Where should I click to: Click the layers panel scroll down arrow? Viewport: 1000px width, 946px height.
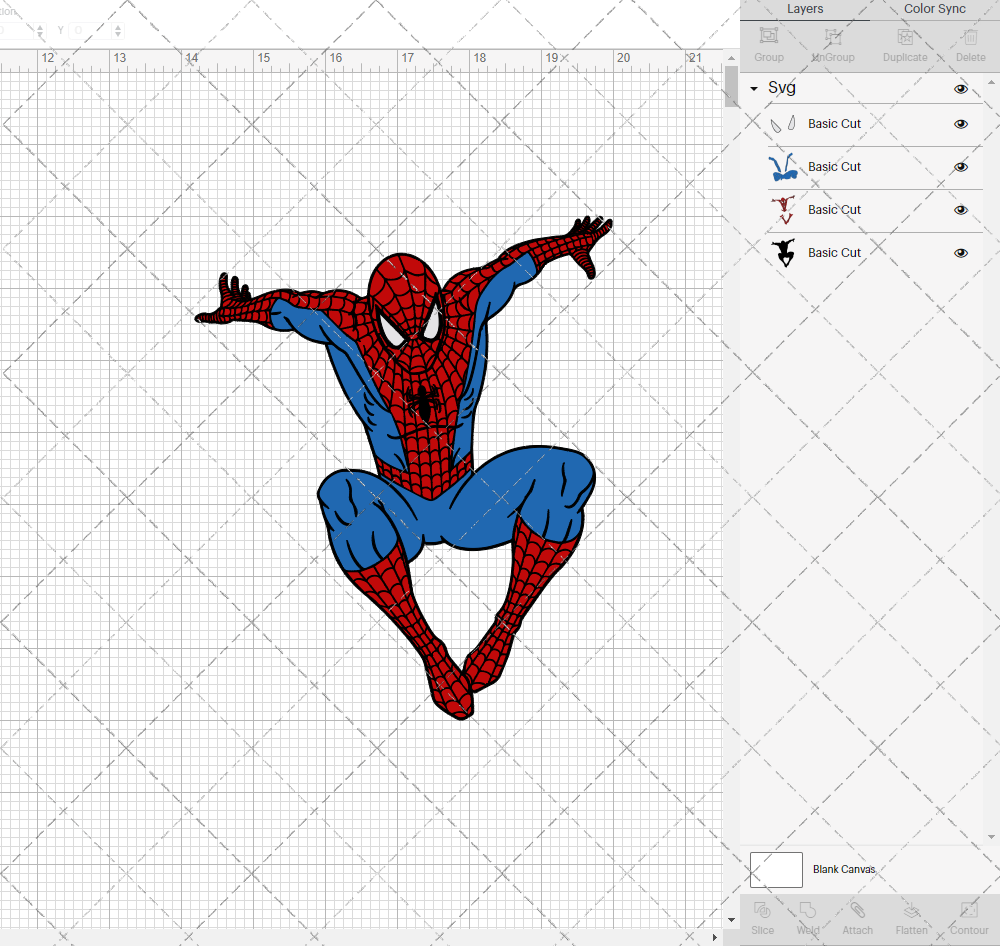tap(991, 837)
